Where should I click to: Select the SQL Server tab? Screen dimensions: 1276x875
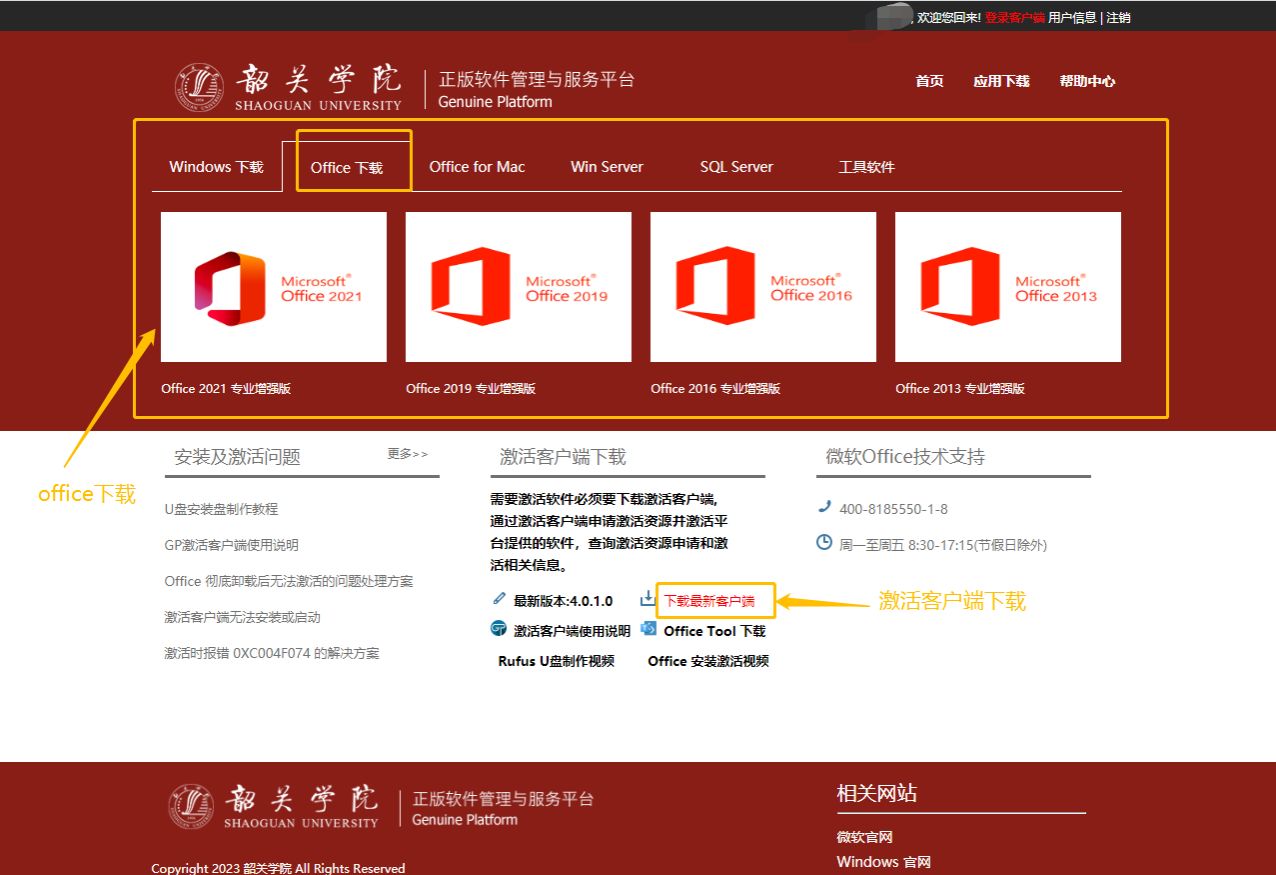tap(736, 167)
